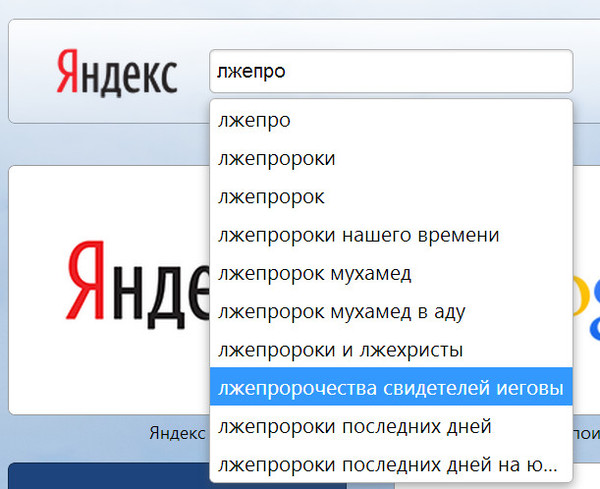Choose "лжепророки последних дней" suggestion
The height and width of the screenshot is (489, 600).
click(391, 425)
